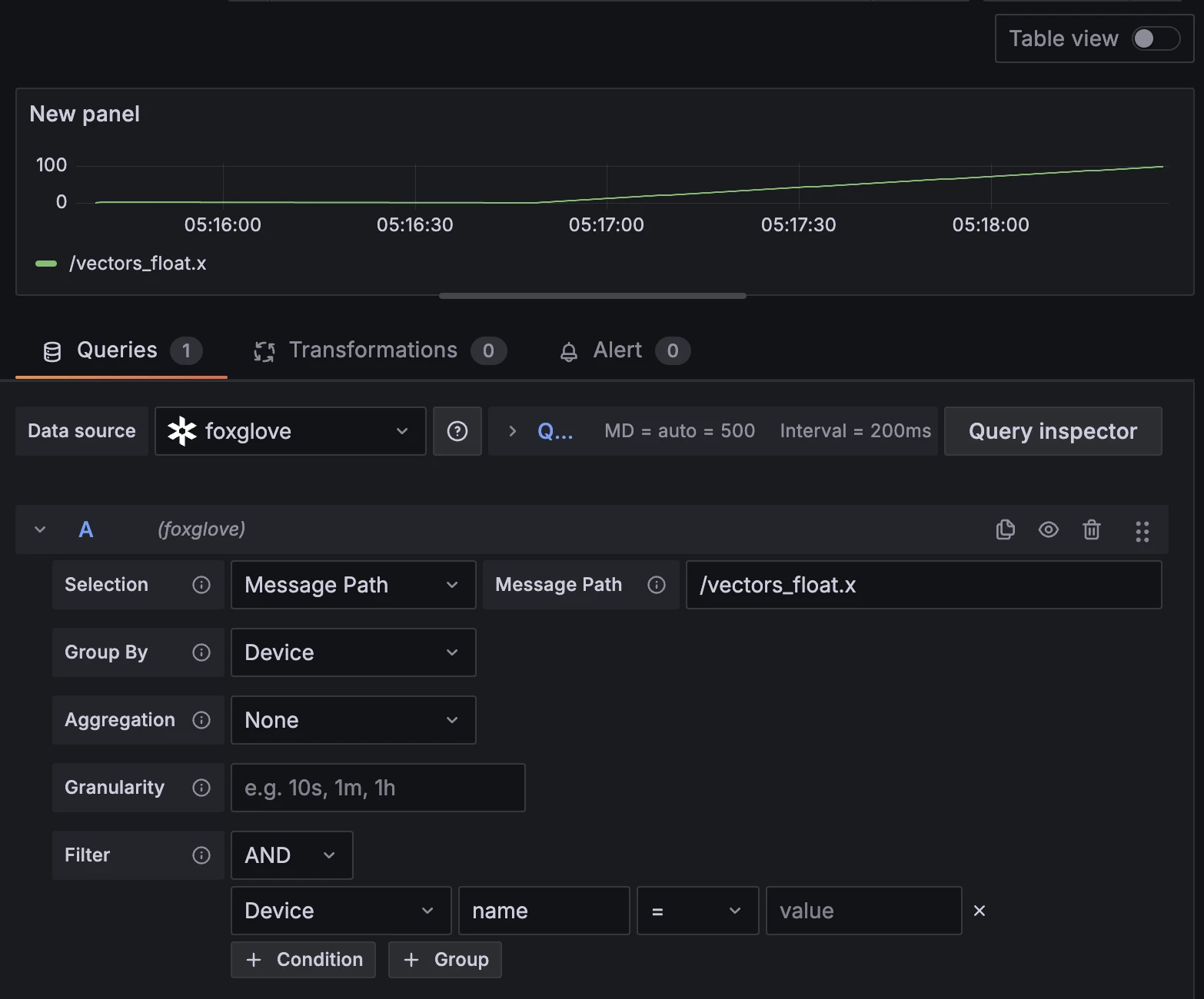Collapse query A row
1204x999 pixels.
tap(40, 529)
